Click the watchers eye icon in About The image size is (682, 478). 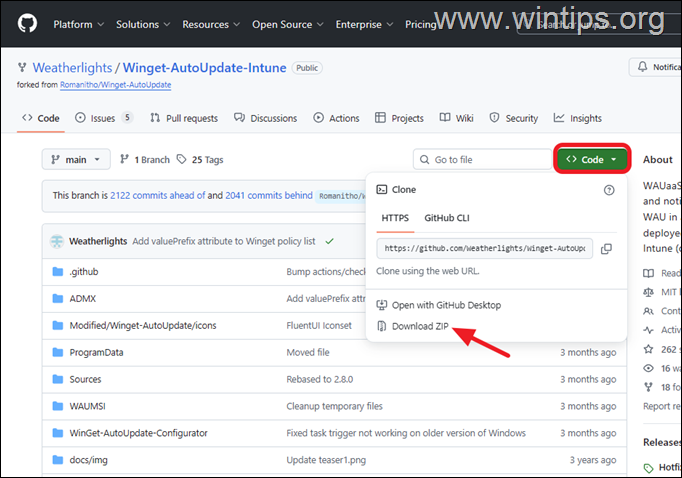(x=649, y=368)
